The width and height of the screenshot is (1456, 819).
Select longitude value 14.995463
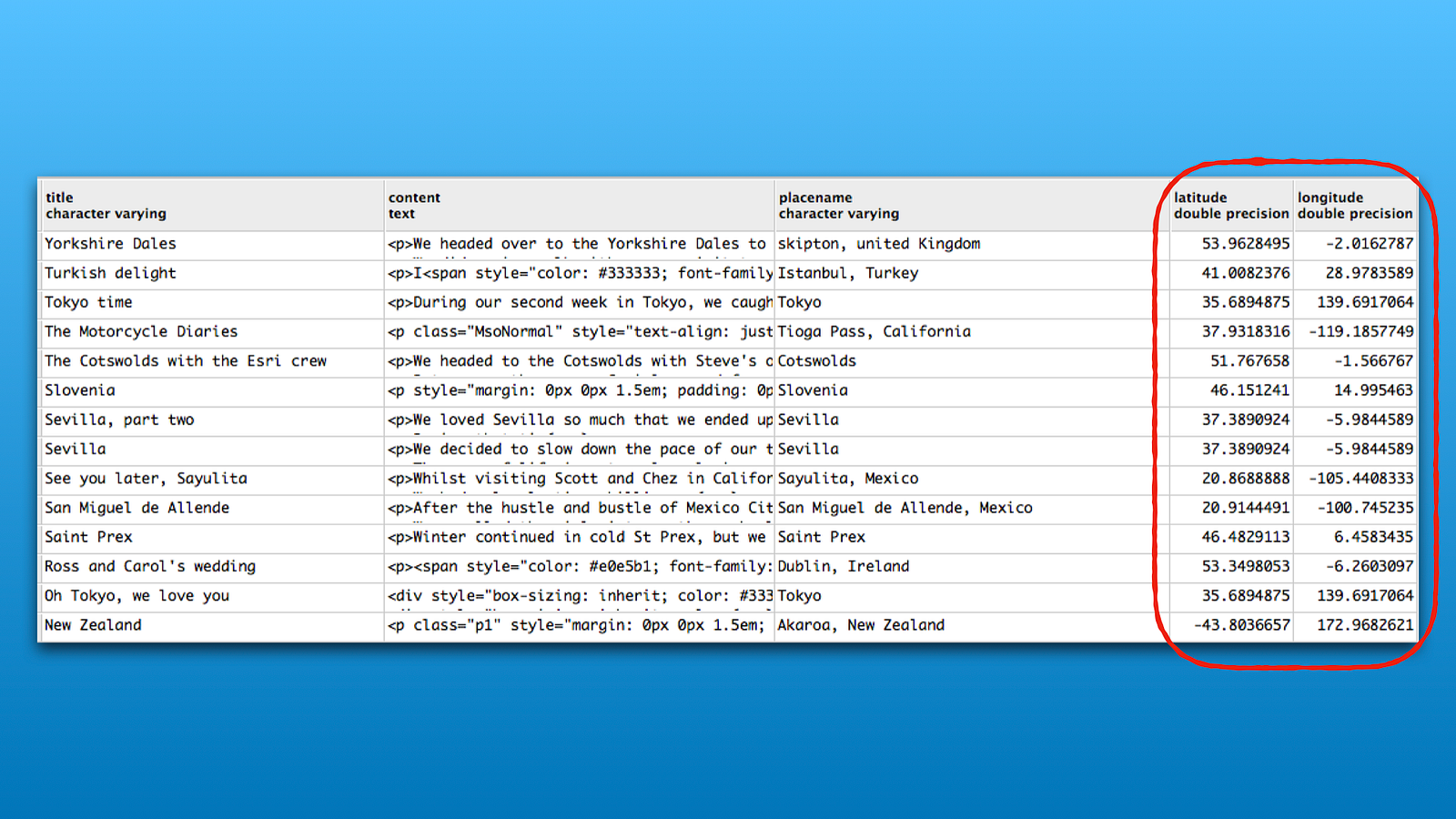click(x=1355, y=390)
